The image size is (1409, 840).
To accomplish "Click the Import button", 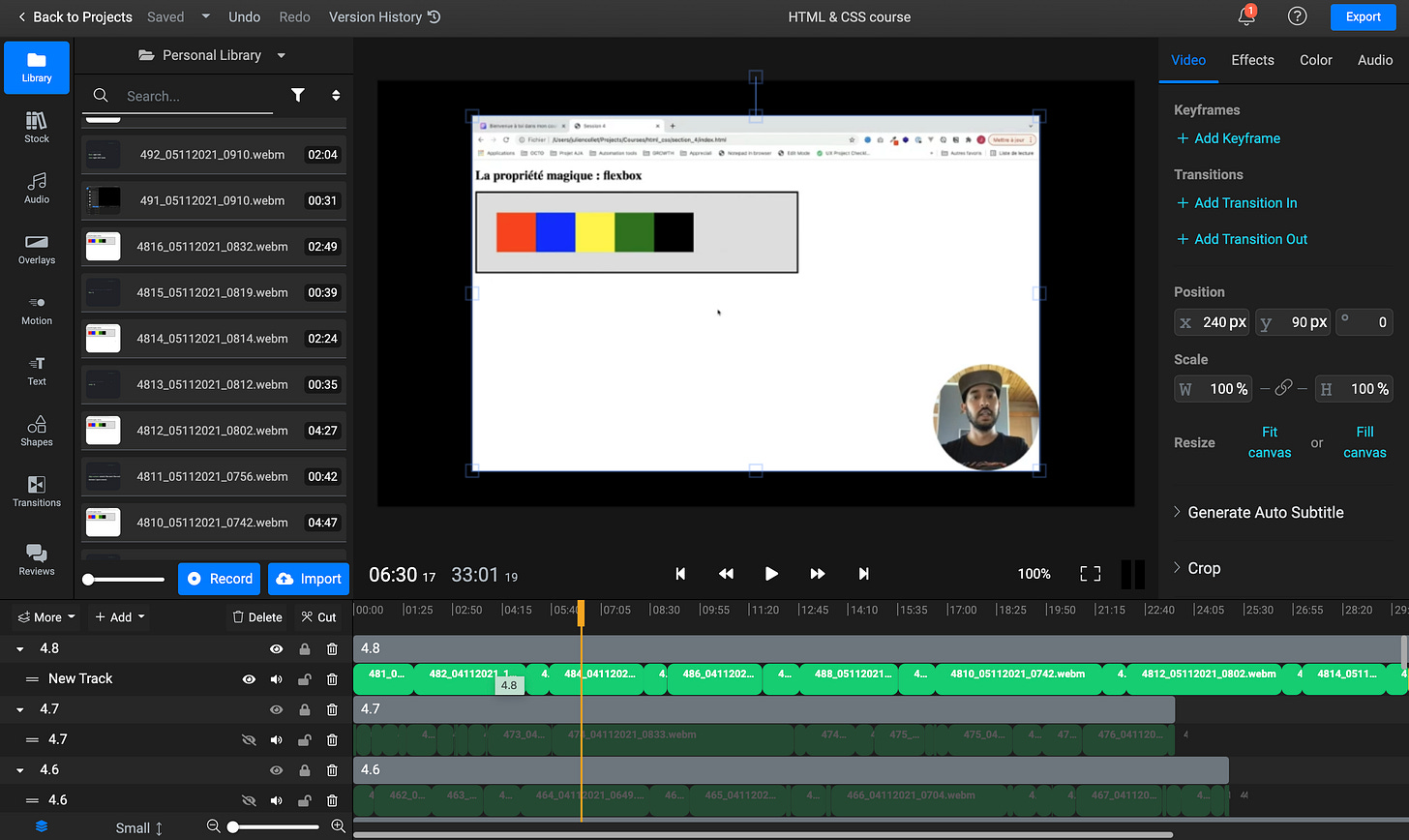I will (309, 579).
